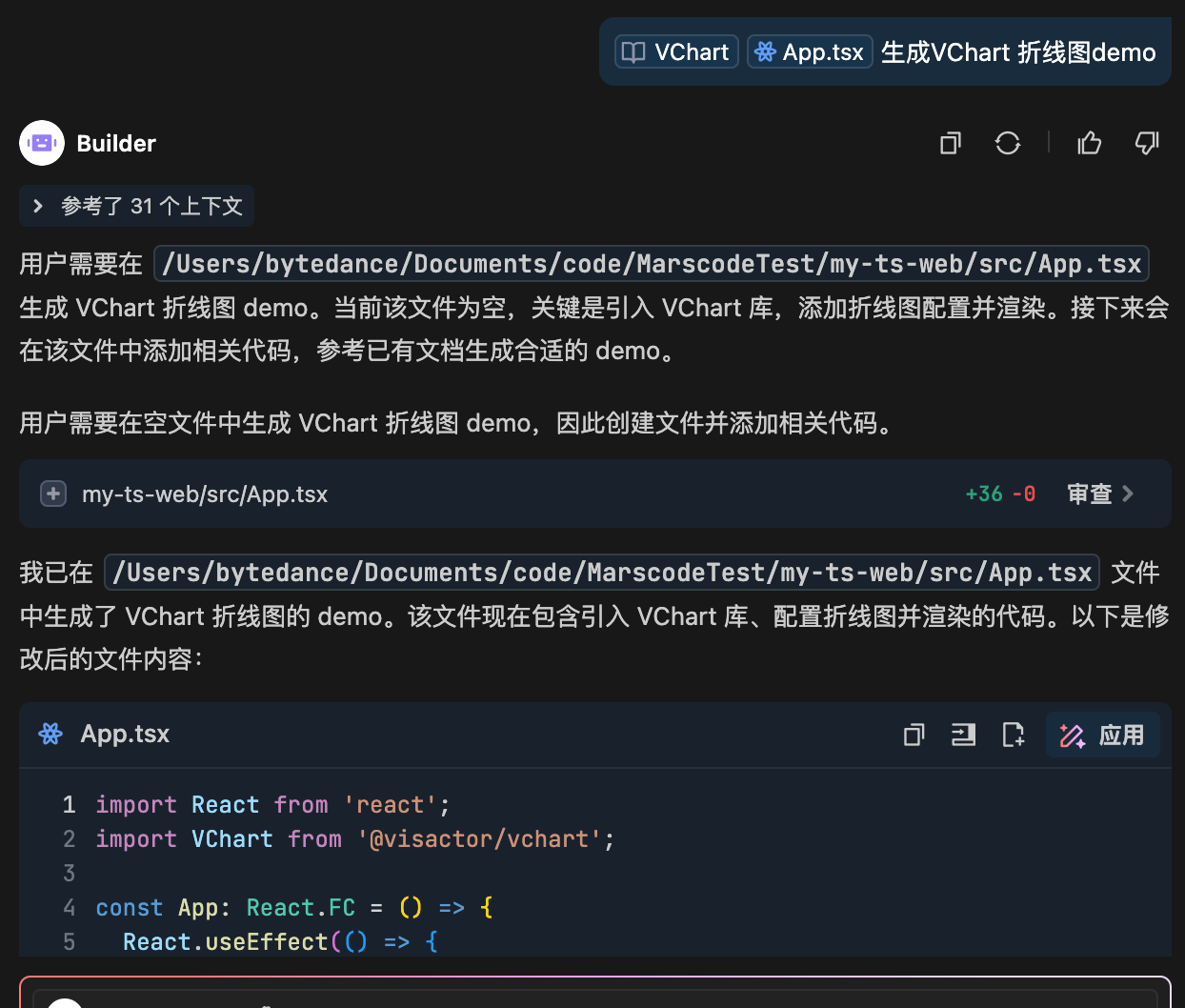Click the React icon in the code block header
1185x1008 pixels.
(x=50, y=734)
